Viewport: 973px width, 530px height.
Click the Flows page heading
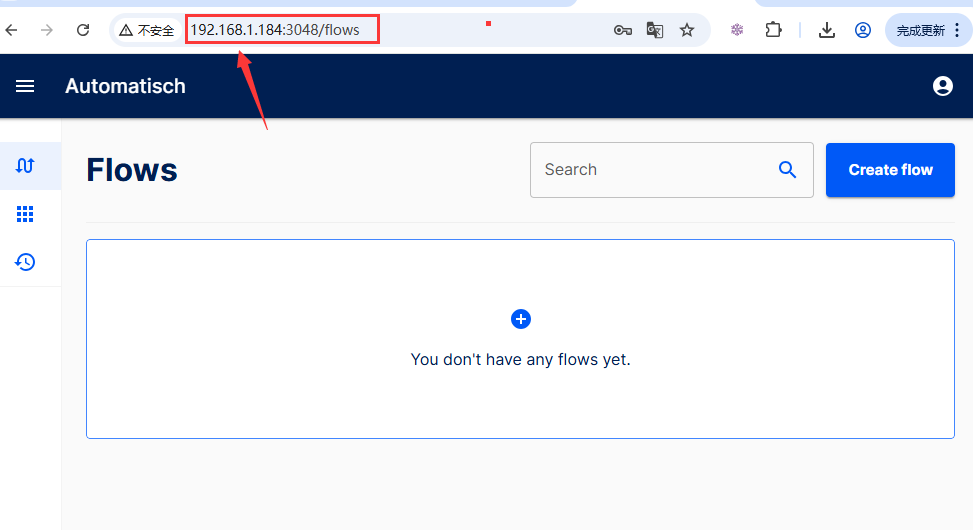click(x=132, y=170)
